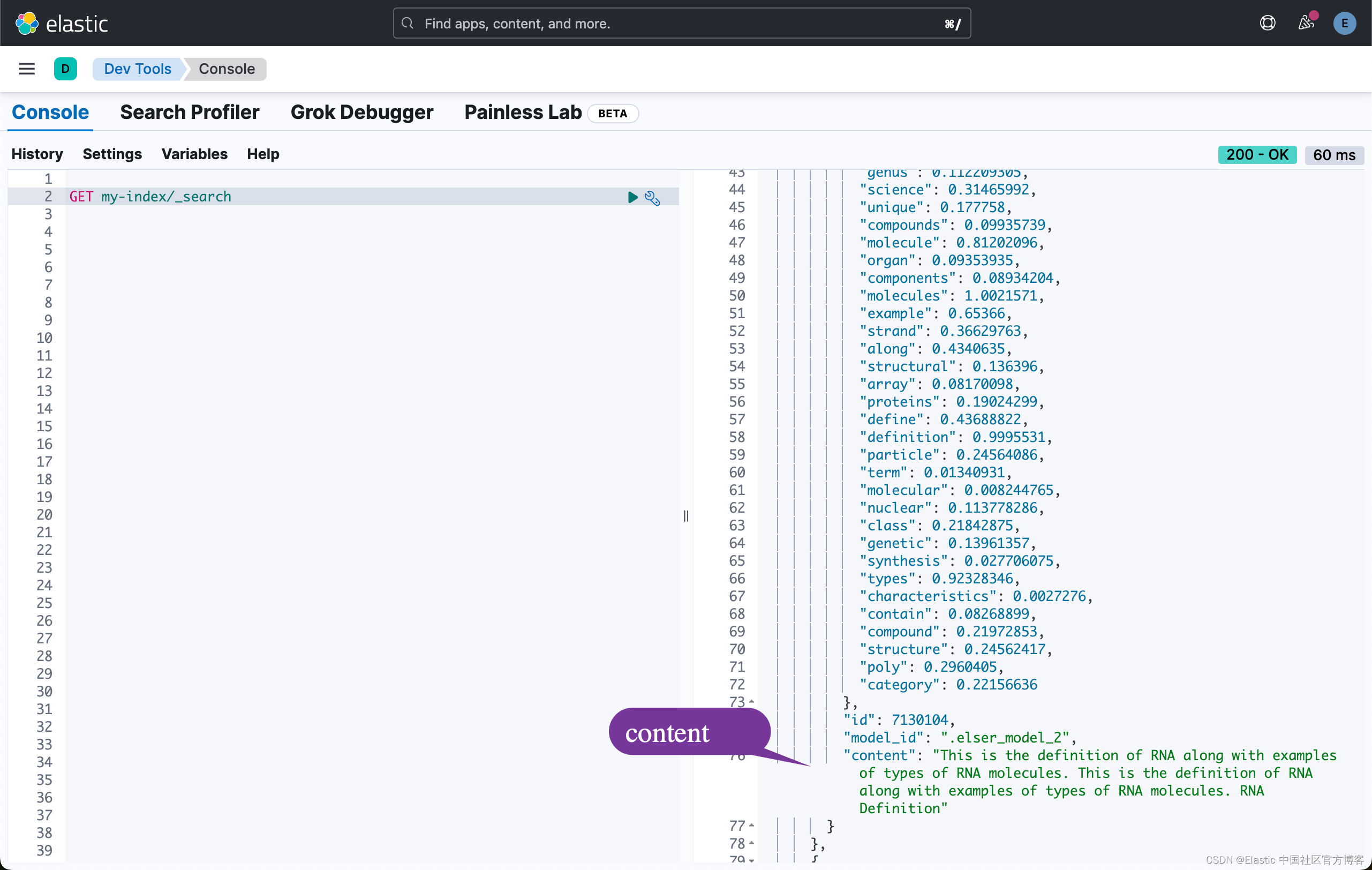Viewport: 1372px width, 870px height.
Task: Navigate back via the Dev Tools breadcrumb
Action: (137, 69)
